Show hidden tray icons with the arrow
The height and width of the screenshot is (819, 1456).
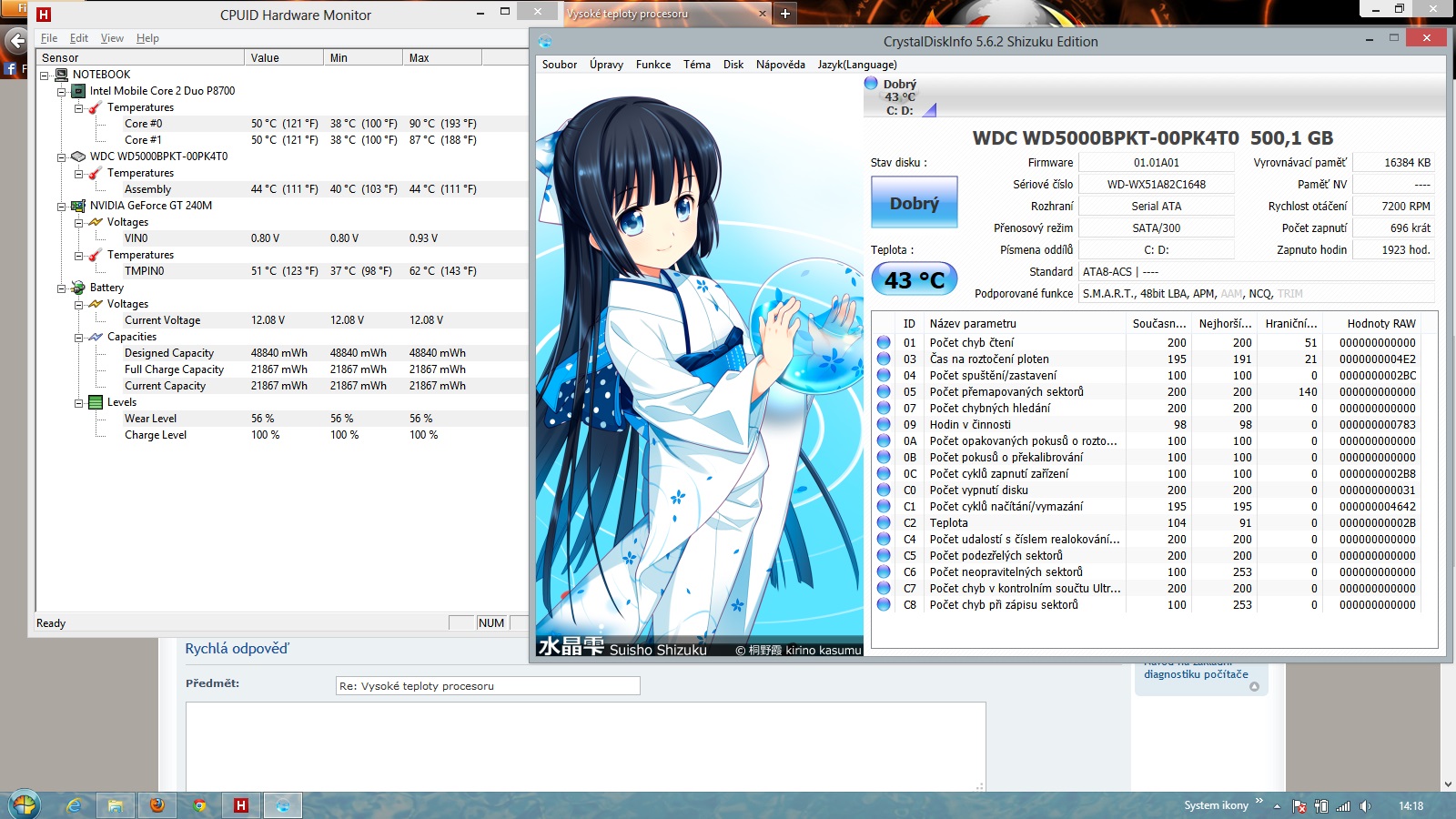tap(1277, 806)
